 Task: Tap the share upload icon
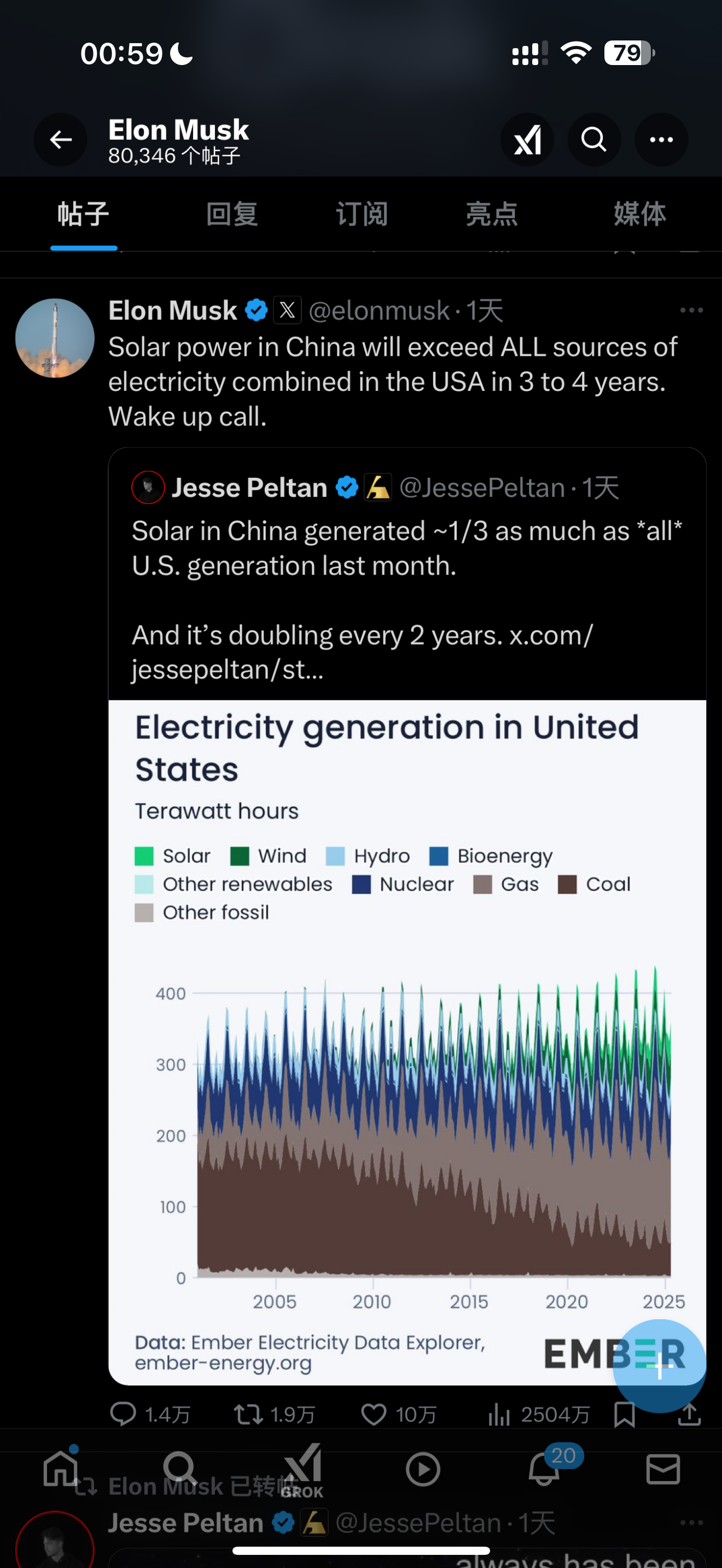[689, 1414]
